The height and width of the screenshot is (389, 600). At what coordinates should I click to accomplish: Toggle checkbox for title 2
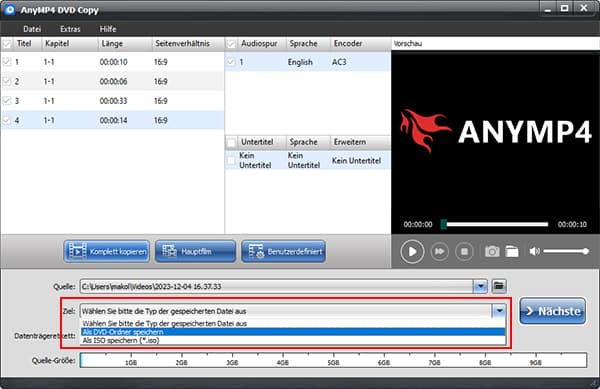[x=7, y=81]
